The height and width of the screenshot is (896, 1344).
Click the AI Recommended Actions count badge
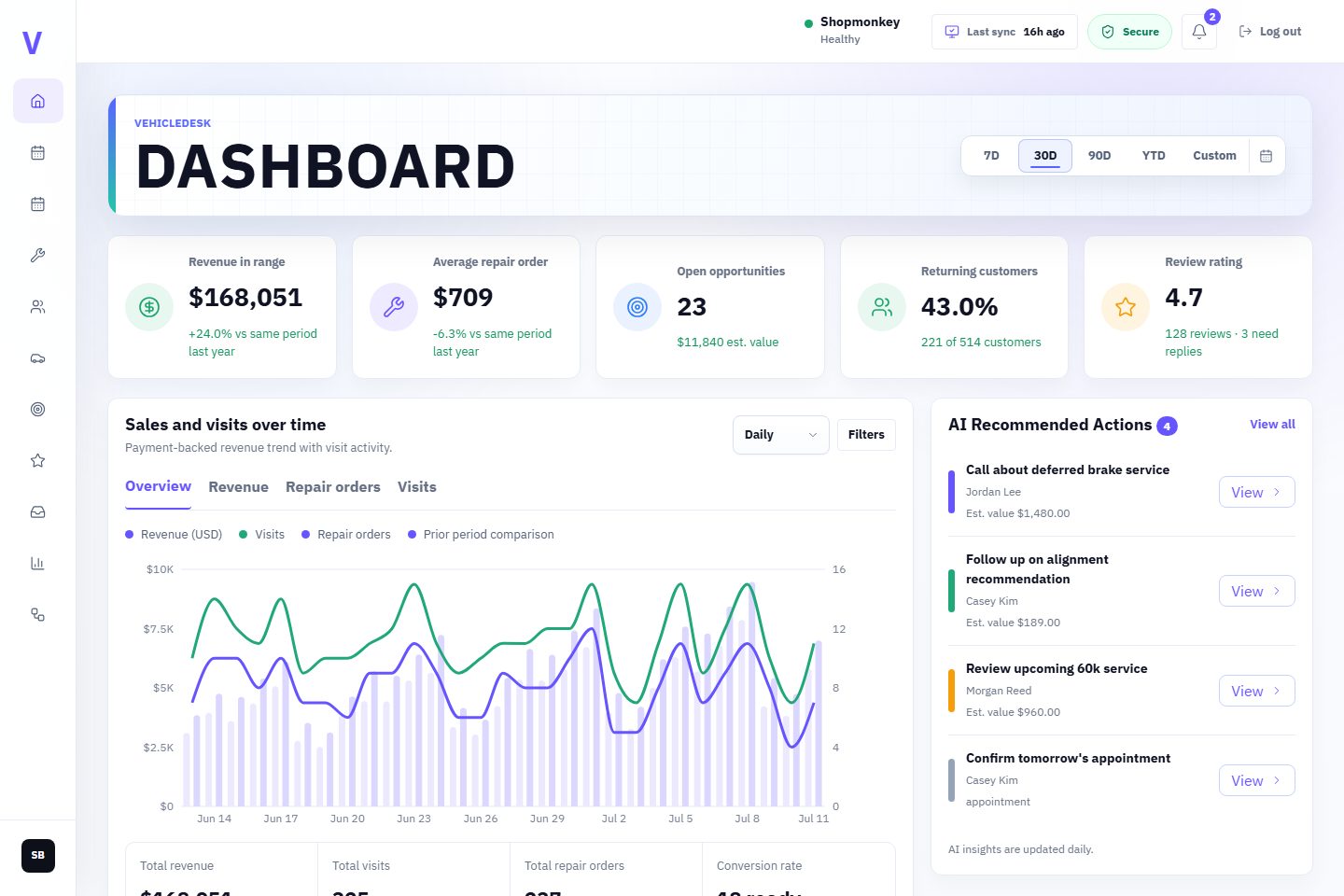(1167, 426)
